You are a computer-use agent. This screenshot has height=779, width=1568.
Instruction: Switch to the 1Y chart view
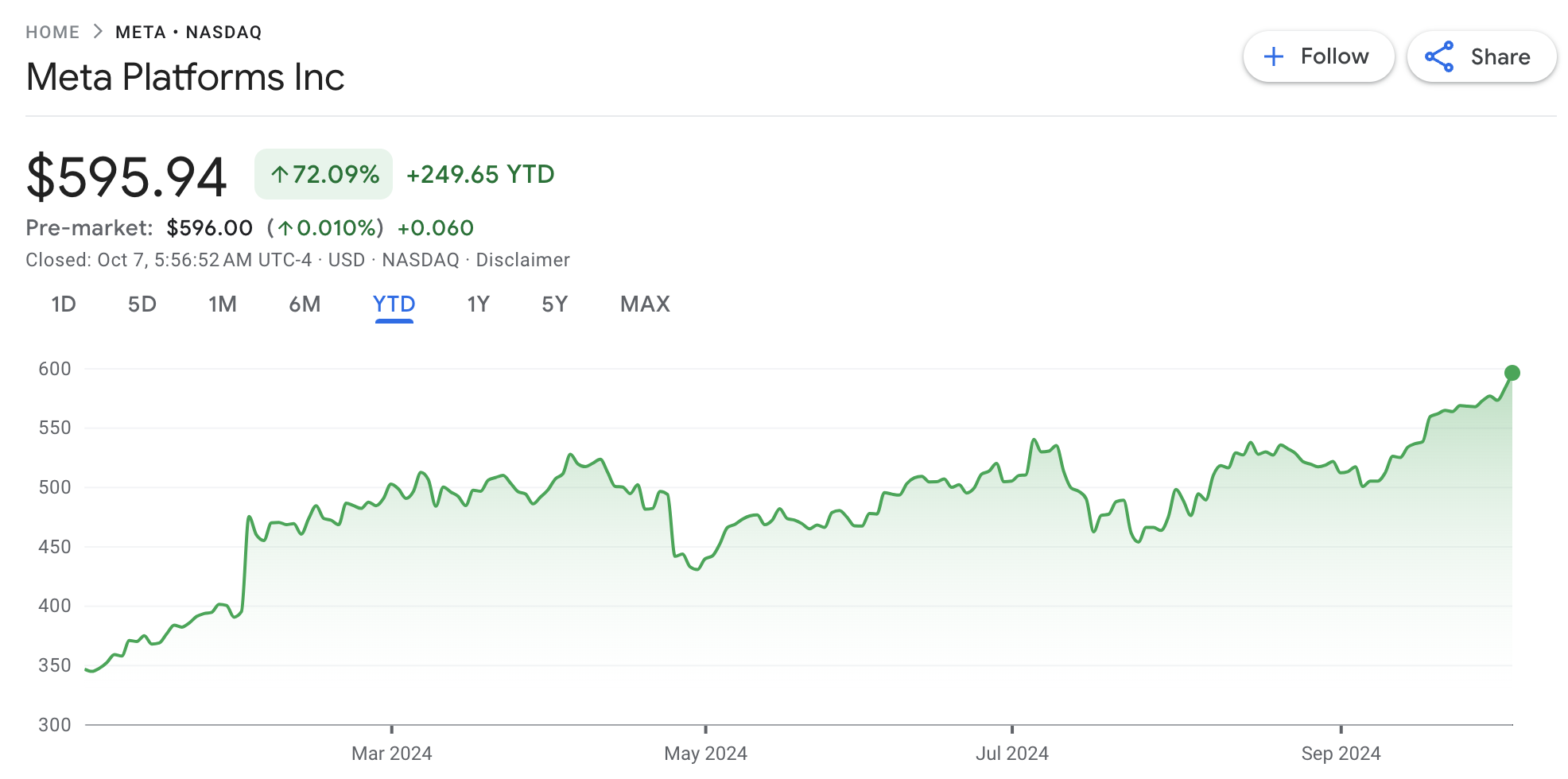(x=478, y=304)
